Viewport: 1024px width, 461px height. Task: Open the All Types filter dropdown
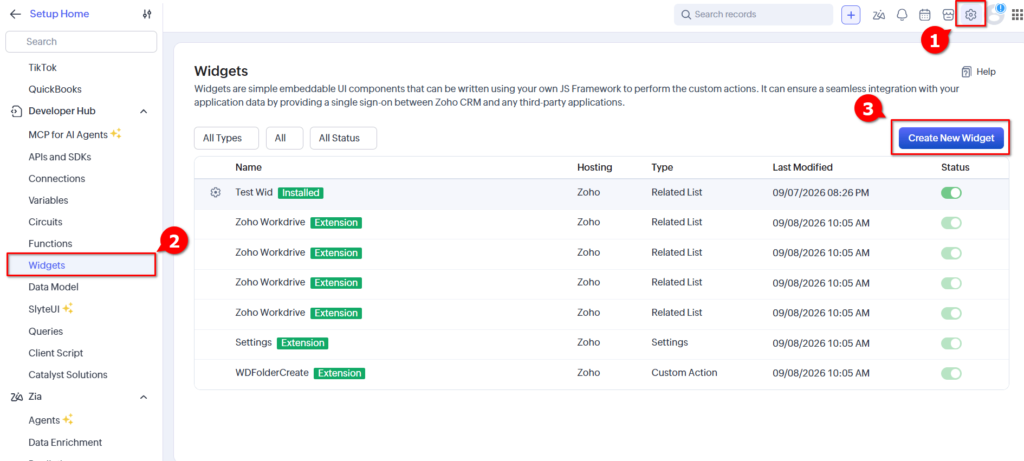(226, 138)
